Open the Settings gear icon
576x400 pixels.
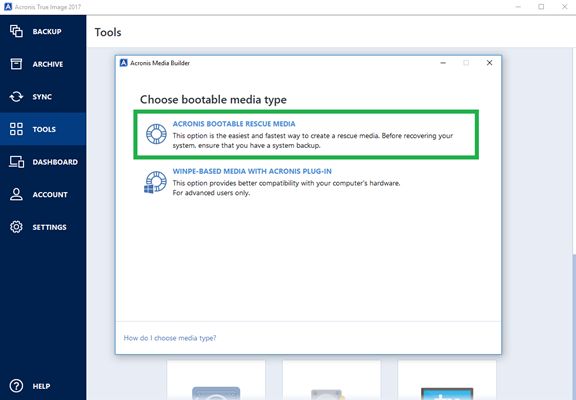click(x=16, y=227)
